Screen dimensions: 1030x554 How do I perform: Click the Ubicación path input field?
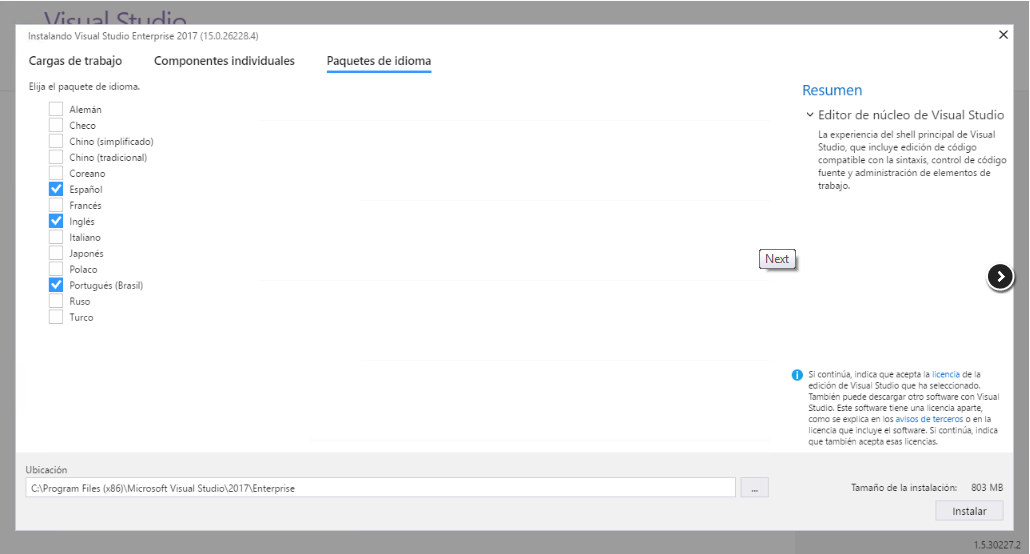click(380, 488)
